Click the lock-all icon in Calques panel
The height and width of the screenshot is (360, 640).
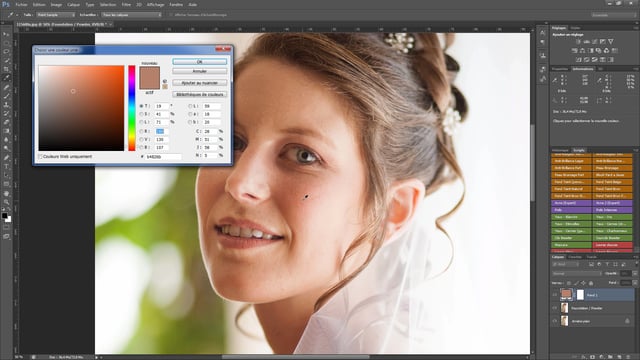click(x=591, y=283)
